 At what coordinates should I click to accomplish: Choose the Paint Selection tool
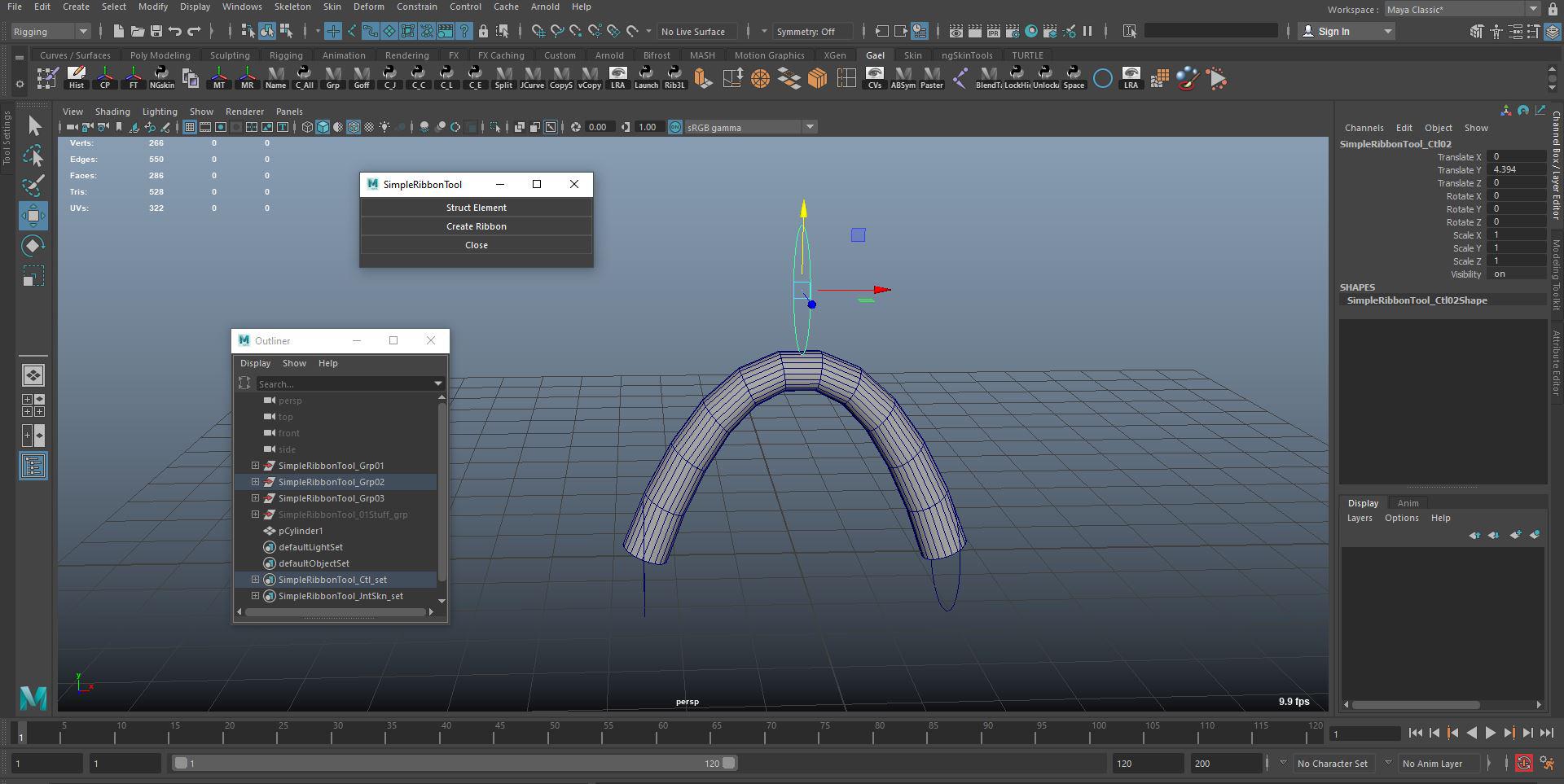pyautogui.click(x=33, y=186)
